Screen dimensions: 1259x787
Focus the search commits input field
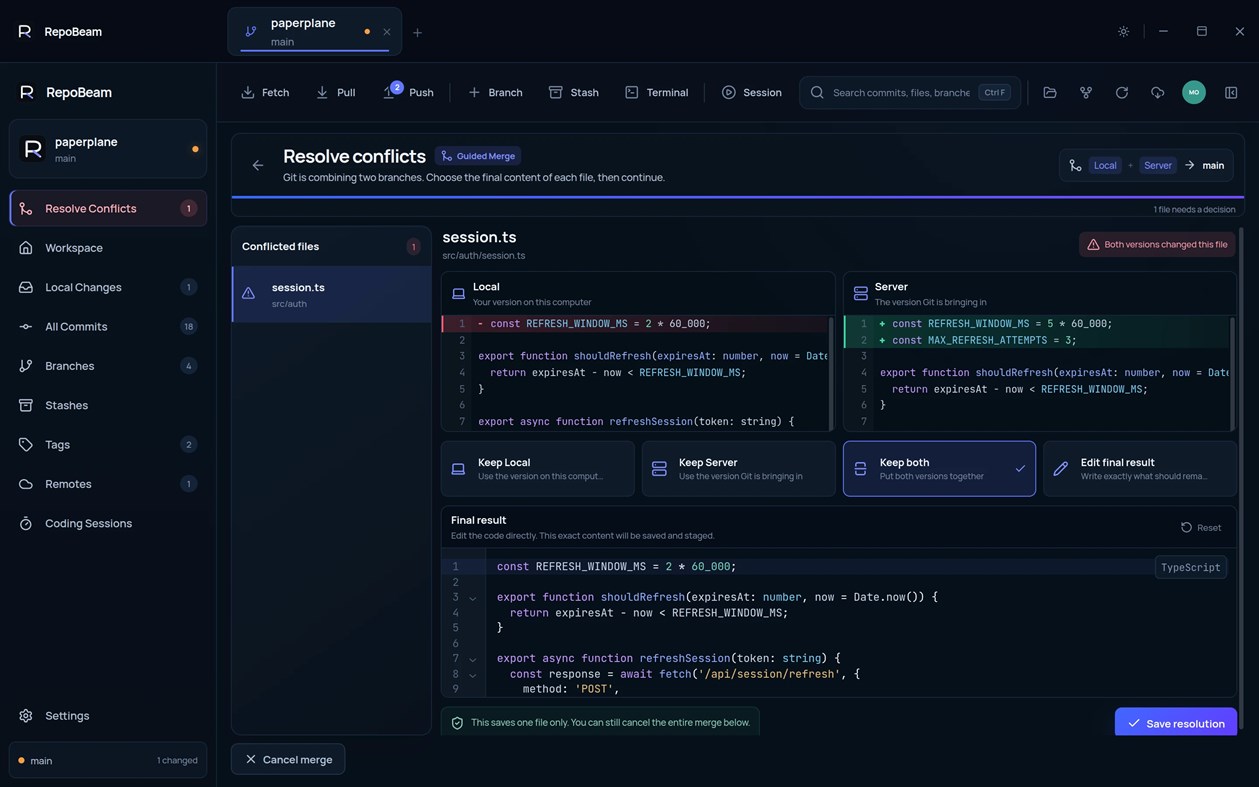(909, 92)
